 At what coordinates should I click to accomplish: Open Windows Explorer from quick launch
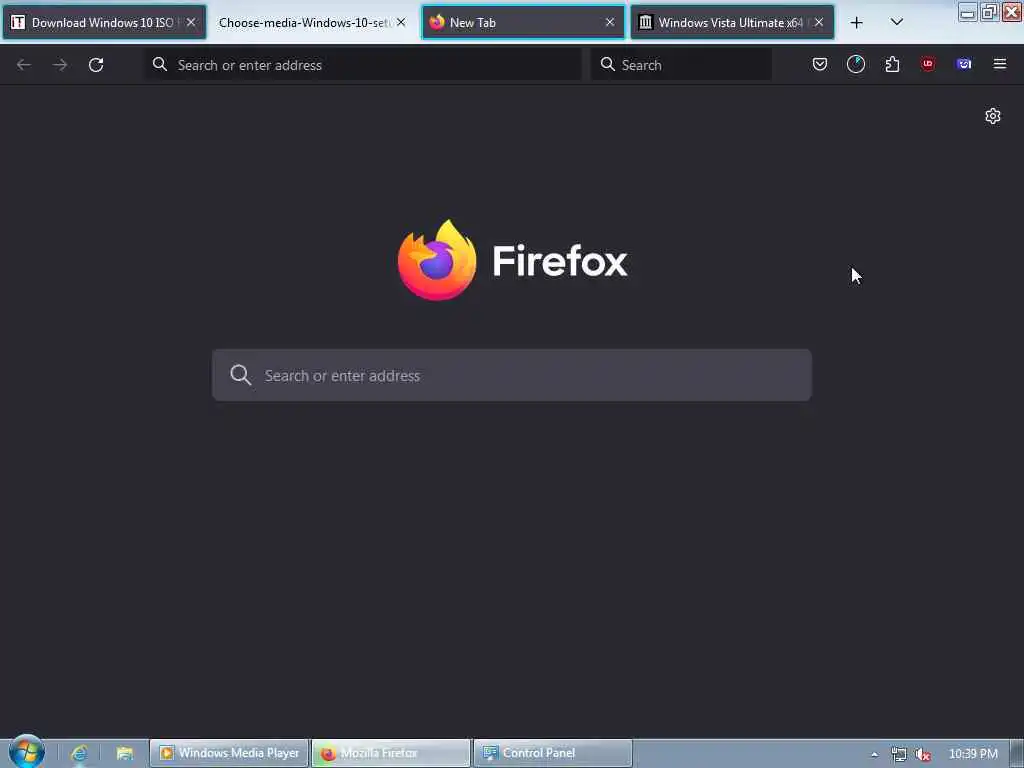pos(124,753)
